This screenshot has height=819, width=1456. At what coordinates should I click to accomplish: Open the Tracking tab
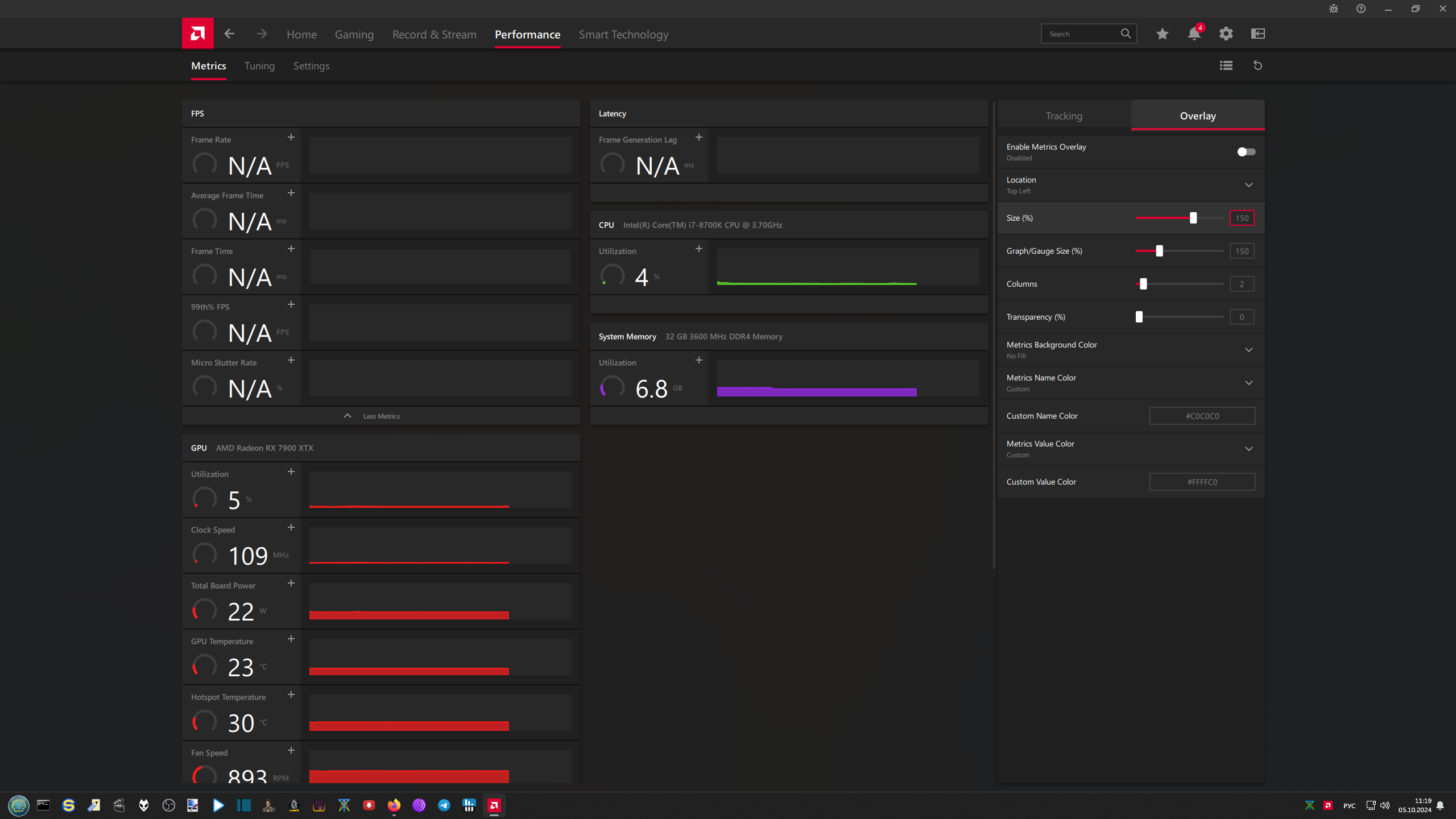1064,116
